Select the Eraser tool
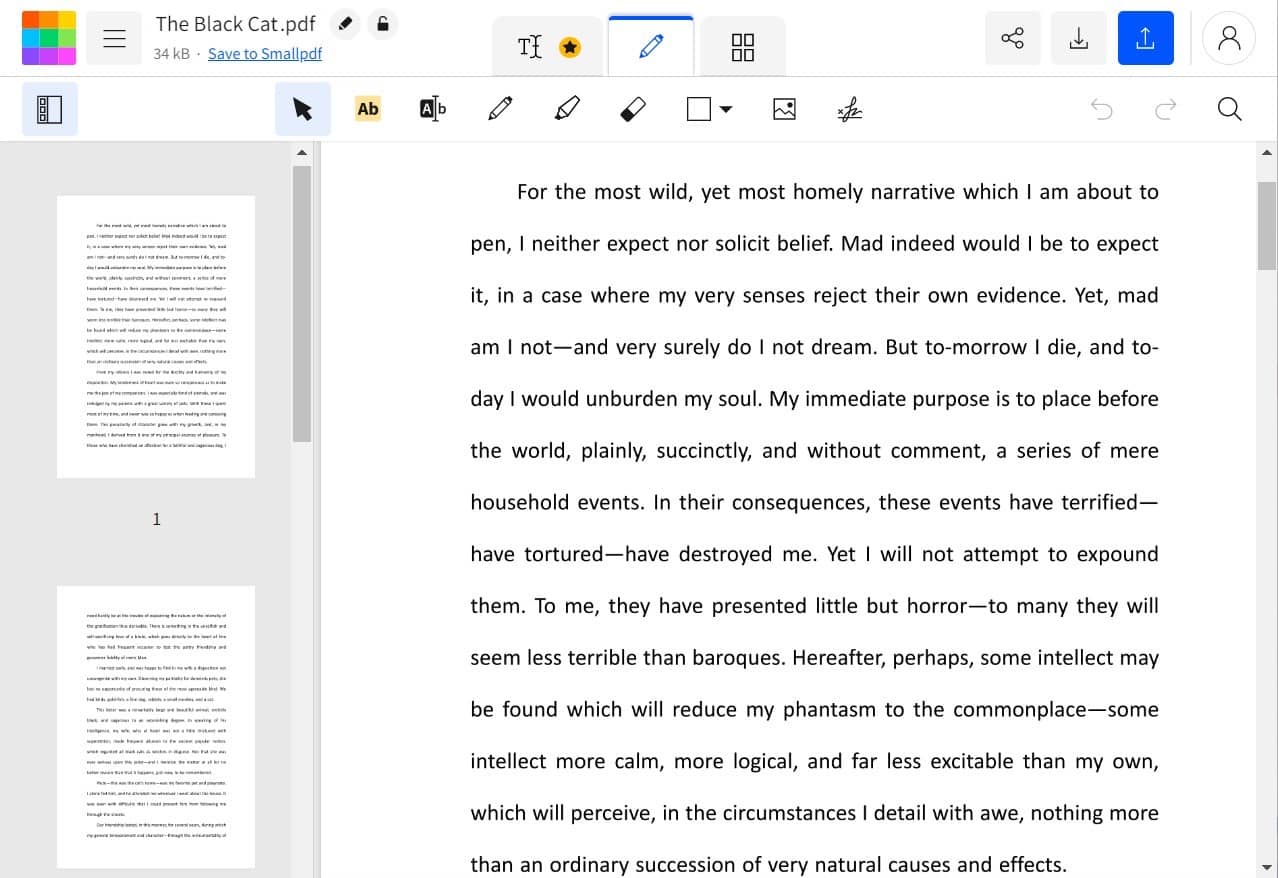 (x=633, y=109)
